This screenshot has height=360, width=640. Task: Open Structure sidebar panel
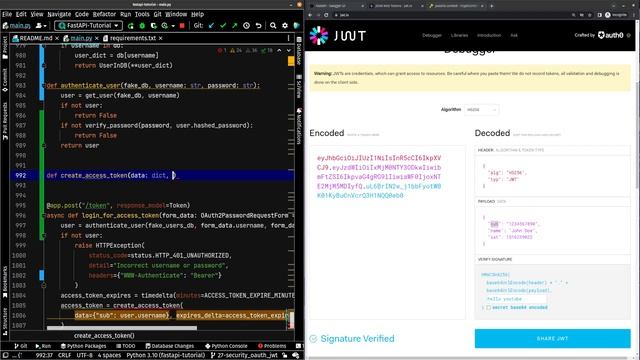point(5,322)
